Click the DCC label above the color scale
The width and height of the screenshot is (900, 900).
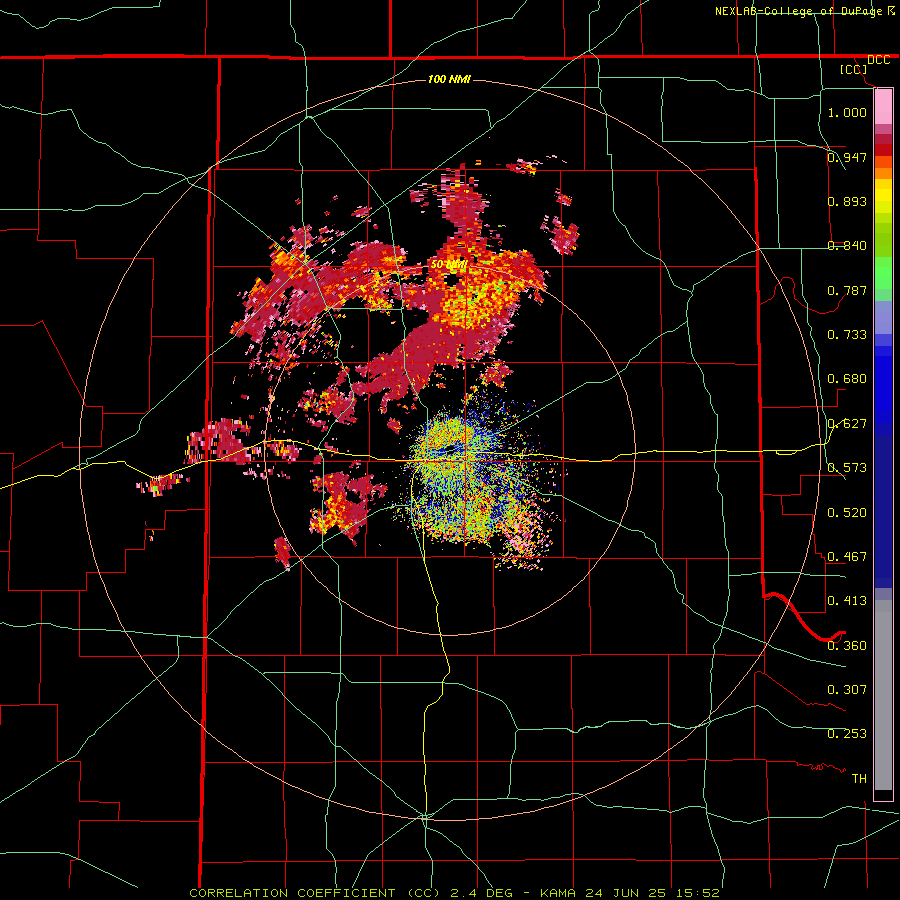(x=878, y=60)
